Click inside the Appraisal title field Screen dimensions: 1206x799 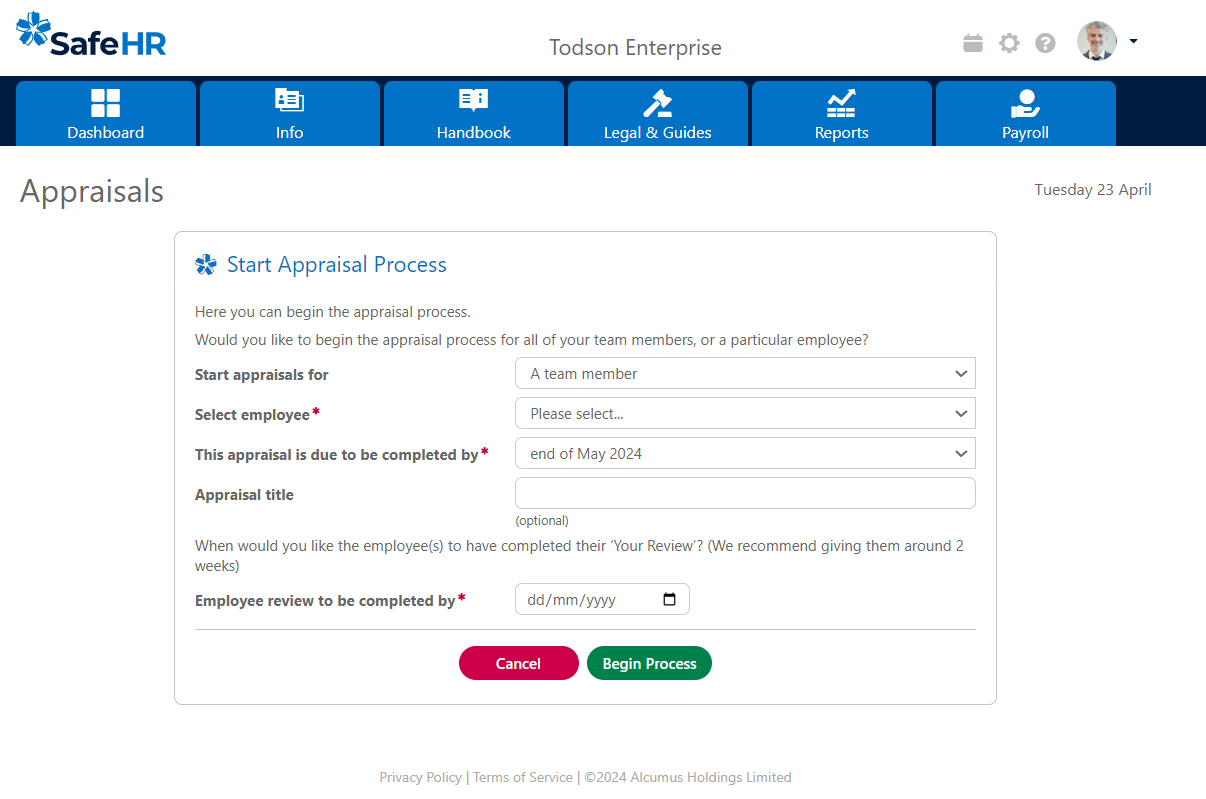(744, 492)
